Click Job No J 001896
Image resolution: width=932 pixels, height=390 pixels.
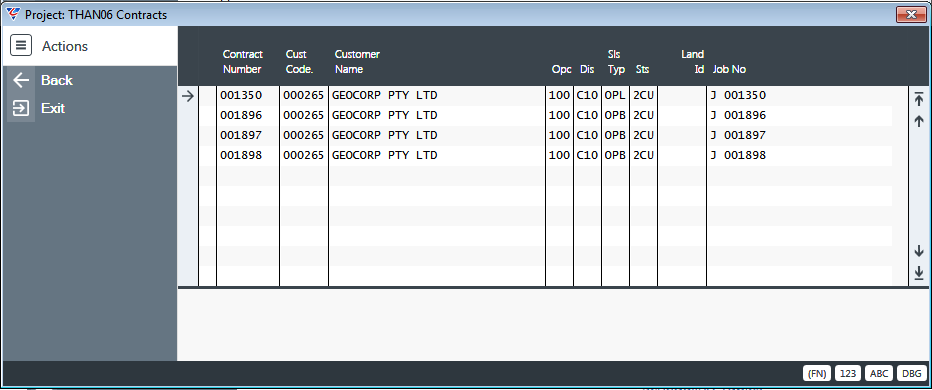[x=738, y=115]
